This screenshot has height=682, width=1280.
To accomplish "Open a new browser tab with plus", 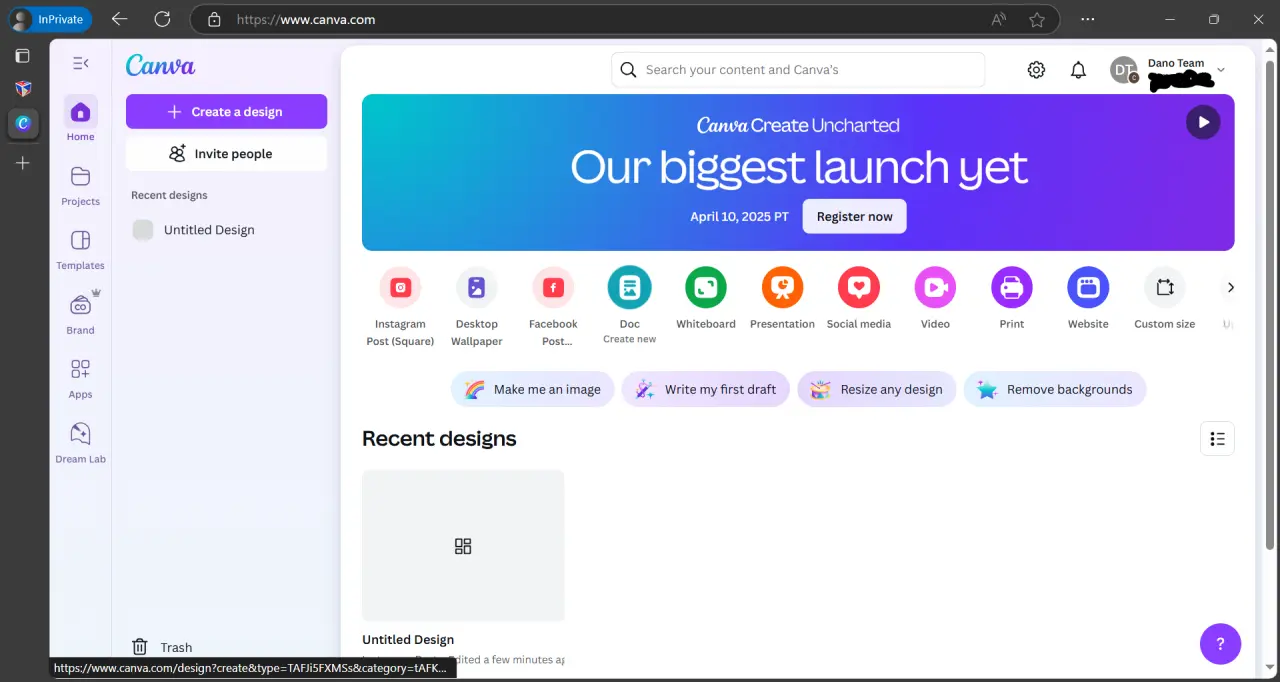I will (x=23, y=163).
